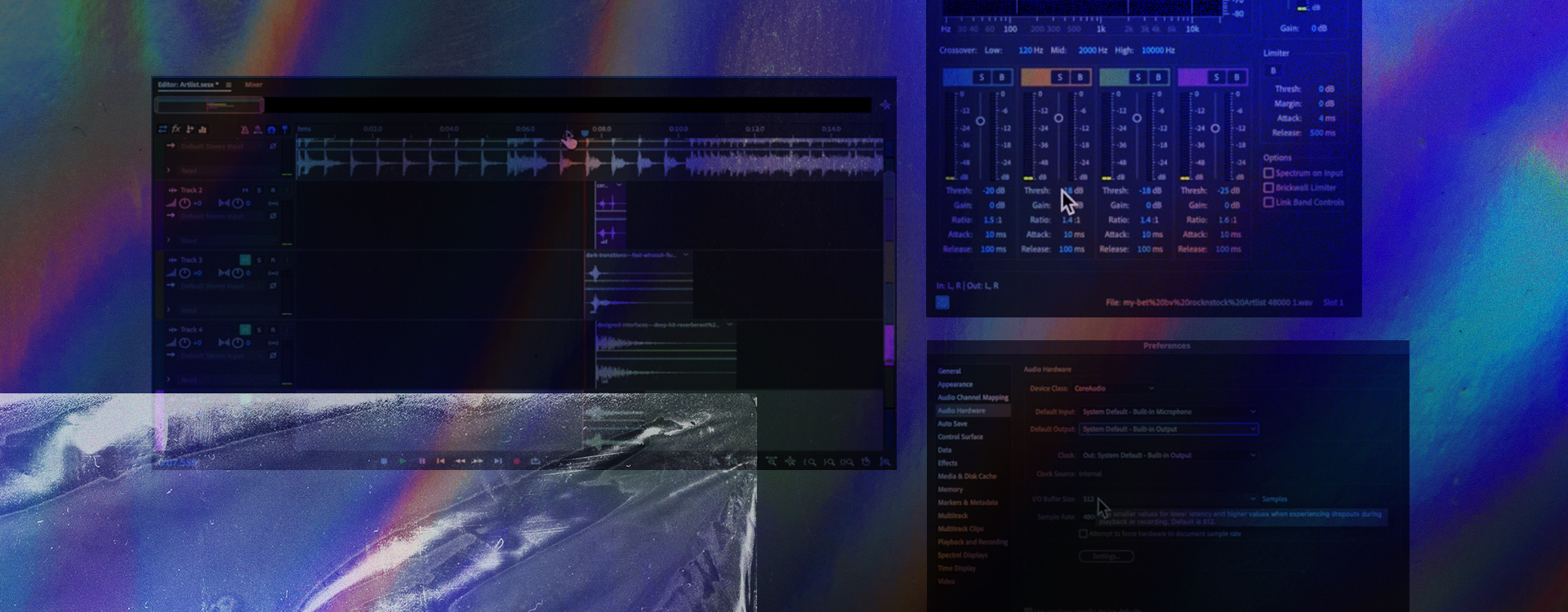Solo Track 2 with S button
The image size is (1568, 612).
[x=259, y=190]
